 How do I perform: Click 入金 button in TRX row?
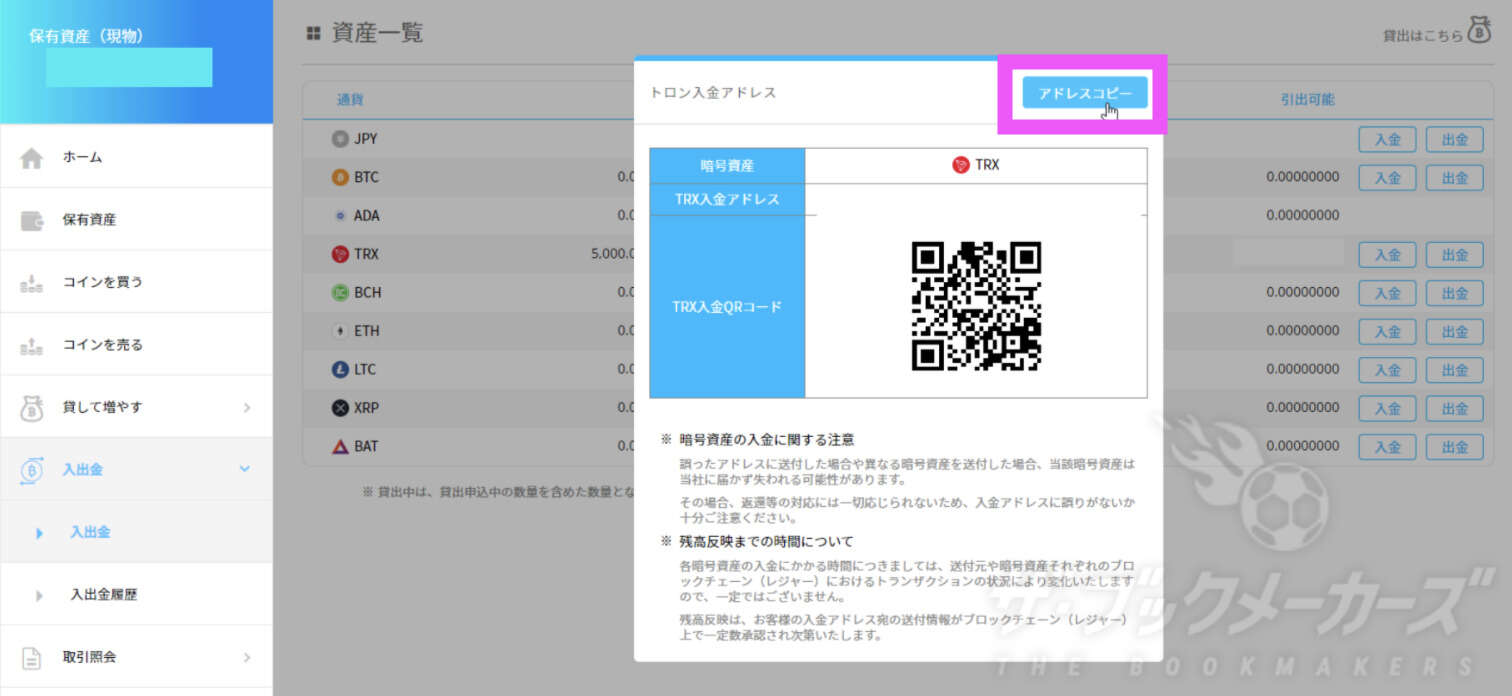tap(1387, 255)
